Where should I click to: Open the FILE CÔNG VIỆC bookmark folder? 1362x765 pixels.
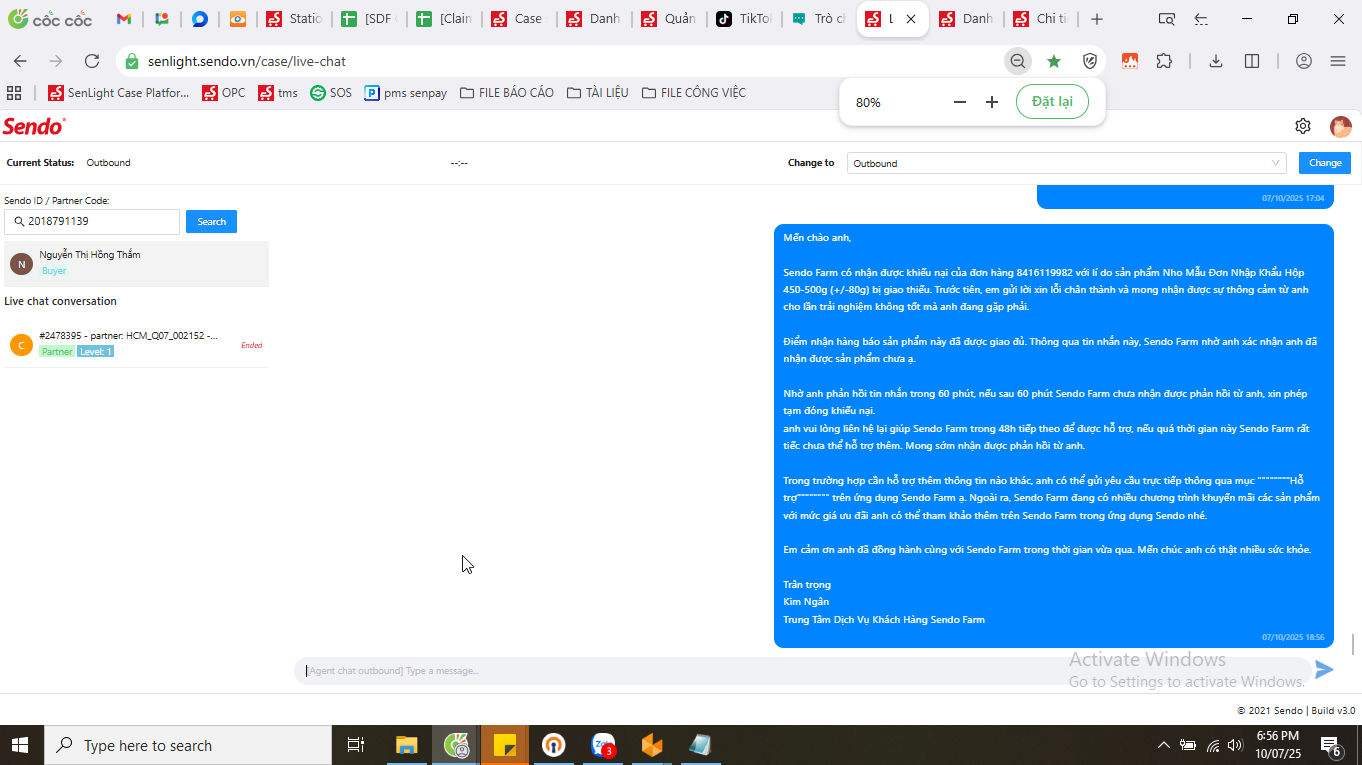coord(694,93)
